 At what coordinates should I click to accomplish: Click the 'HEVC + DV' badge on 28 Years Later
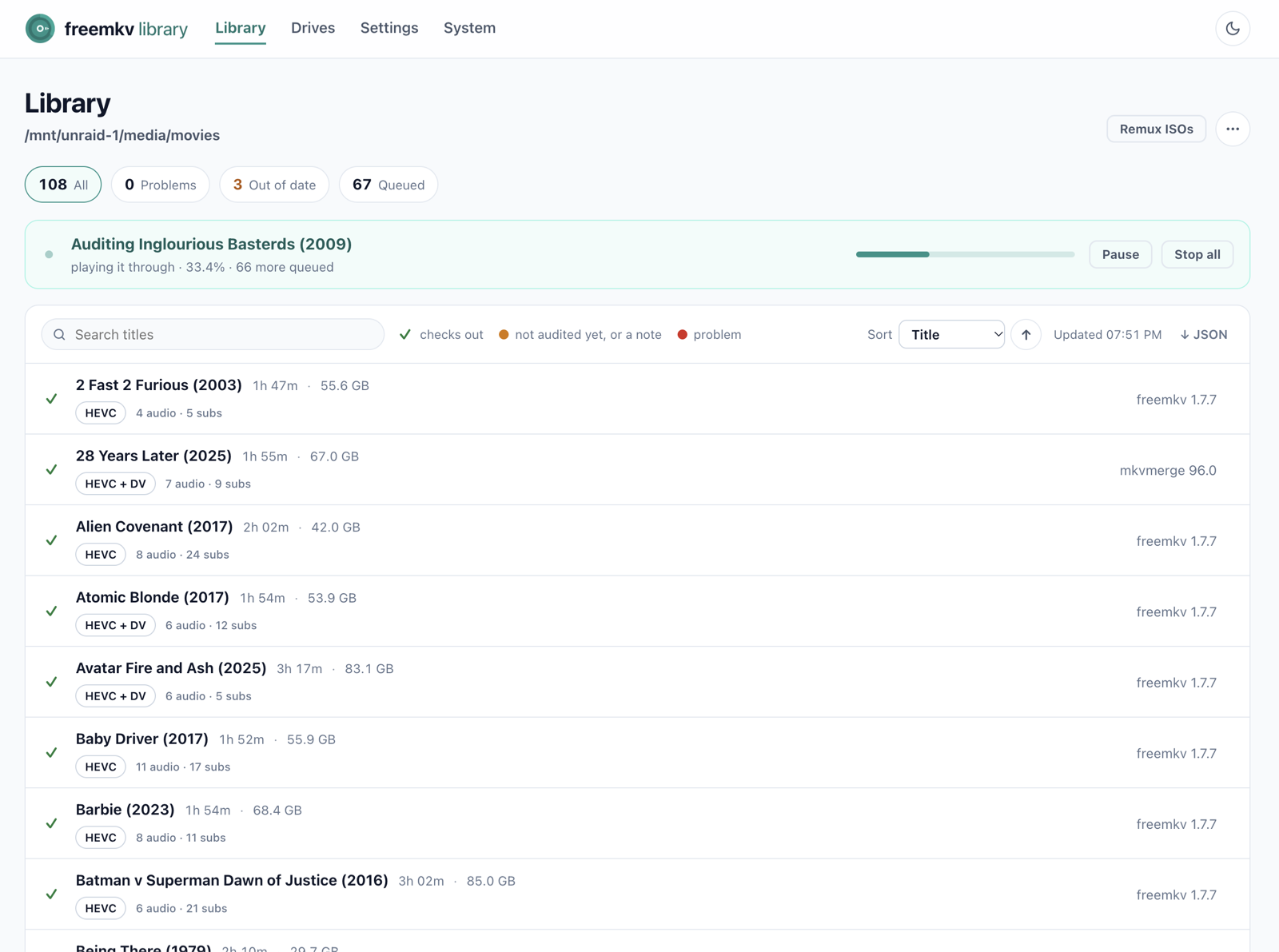[115, 484]
